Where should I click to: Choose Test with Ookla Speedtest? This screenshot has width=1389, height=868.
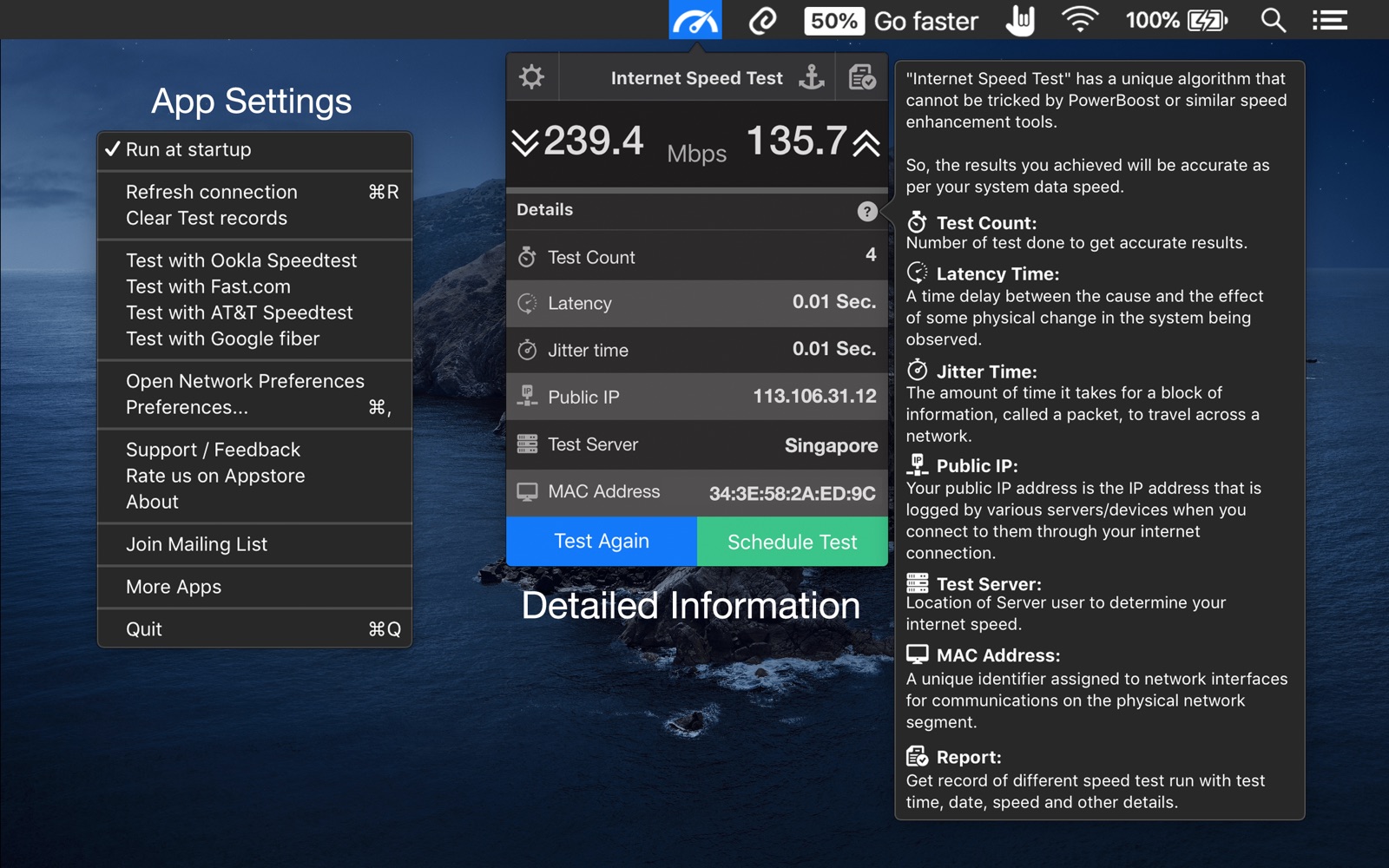254,260
